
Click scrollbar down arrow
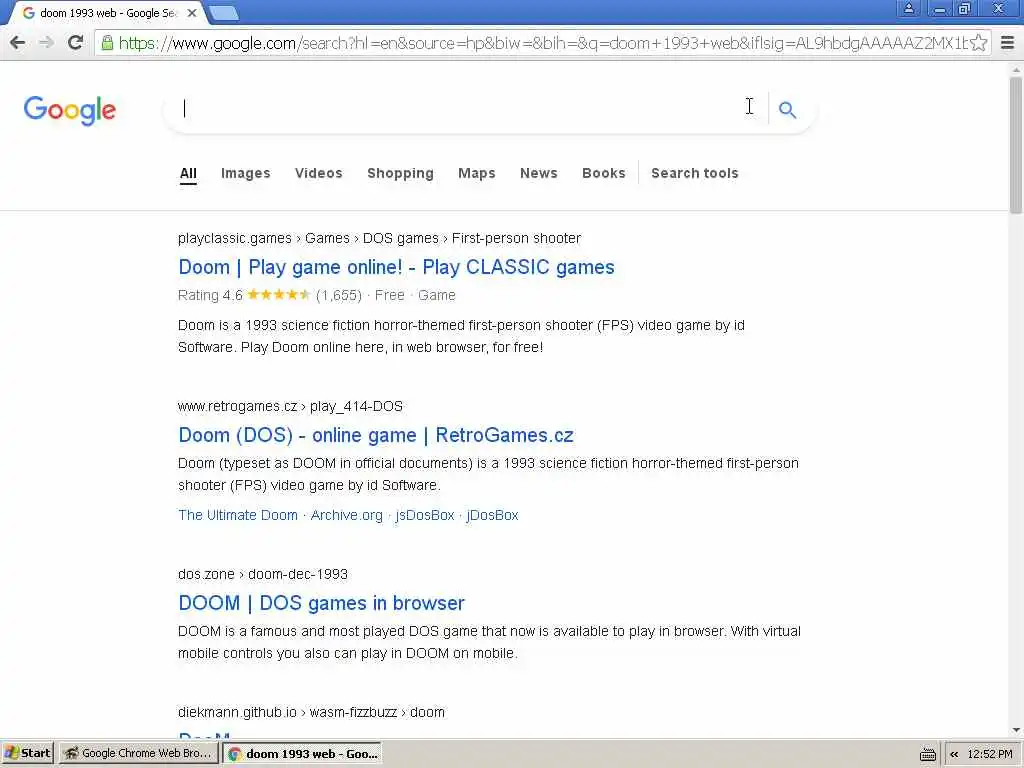[1016, 730]
